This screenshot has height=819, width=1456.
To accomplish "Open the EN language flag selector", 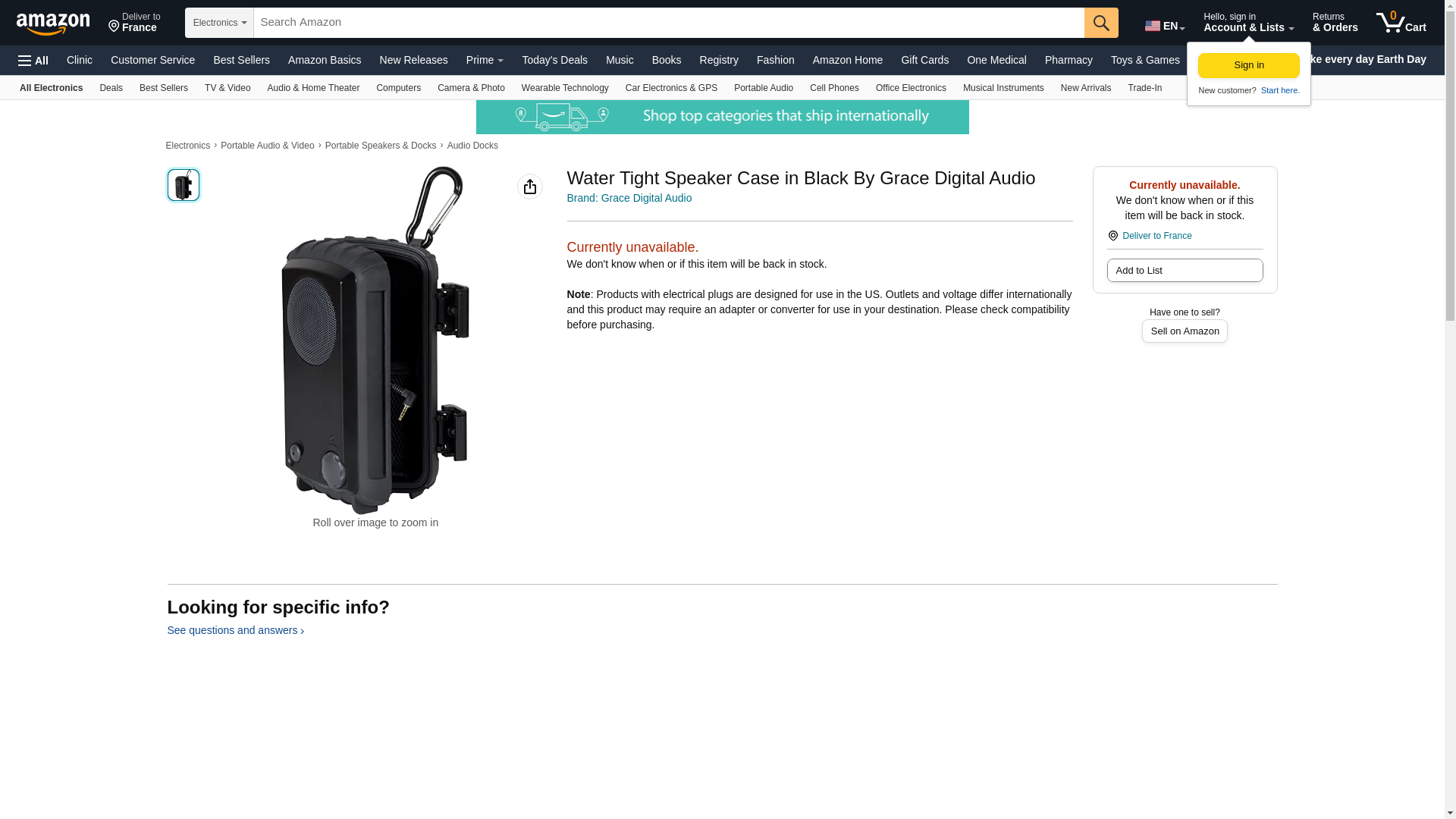I will point(1164,26).
